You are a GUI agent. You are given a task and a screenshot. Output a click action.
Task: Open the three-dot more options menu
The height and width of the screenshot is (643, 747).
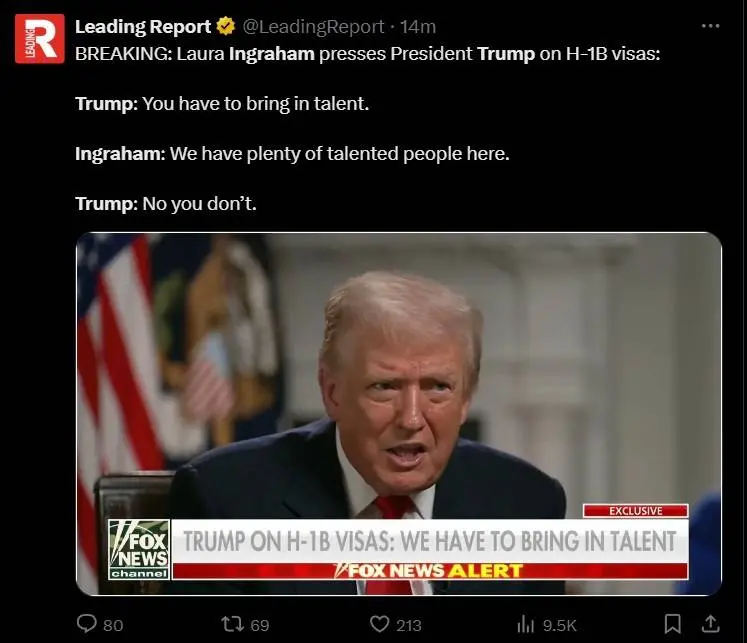tap(710, 26)
